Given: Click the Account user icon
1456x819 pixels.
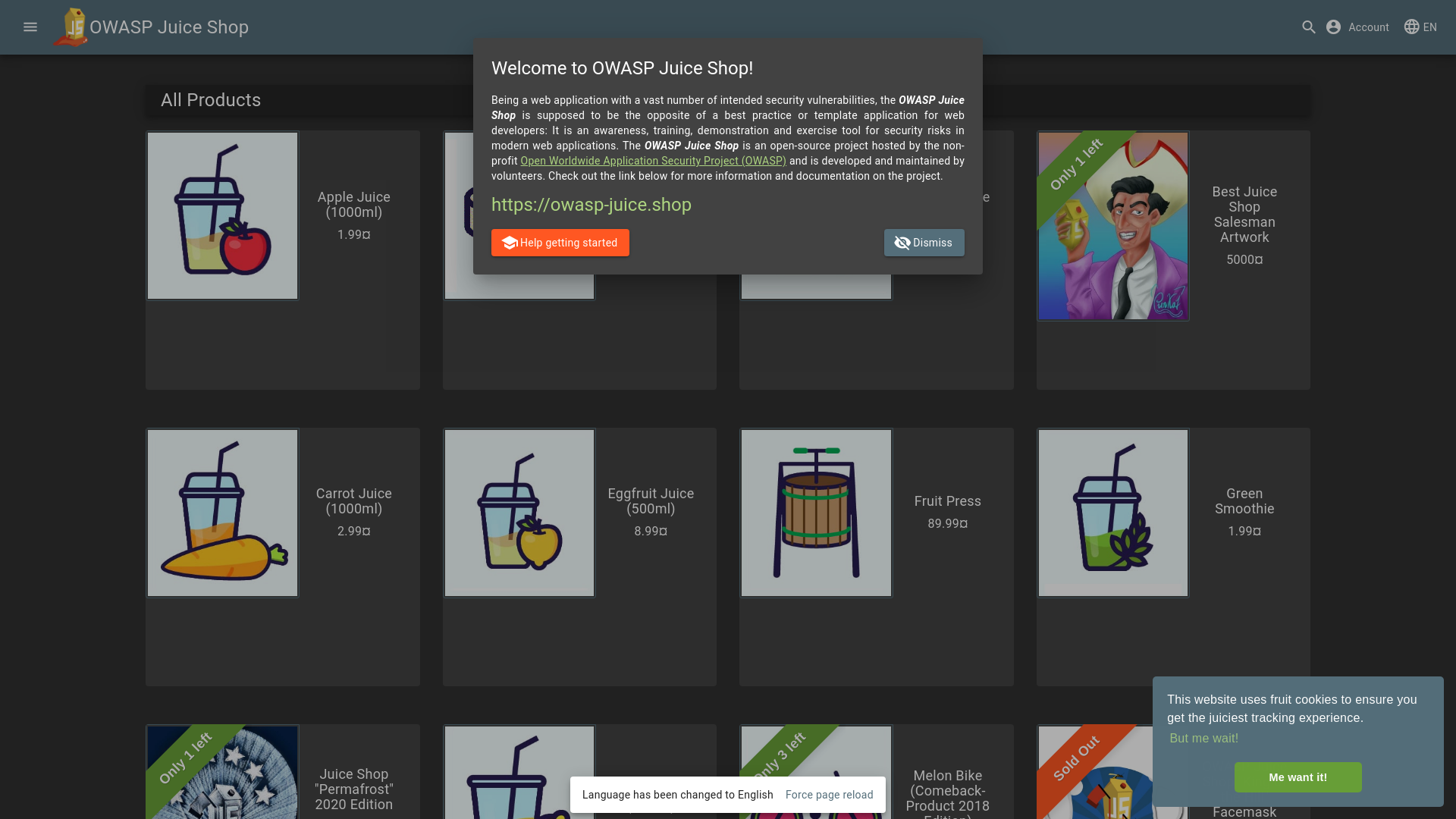Looking at the screenshot, I should 1333,27.
